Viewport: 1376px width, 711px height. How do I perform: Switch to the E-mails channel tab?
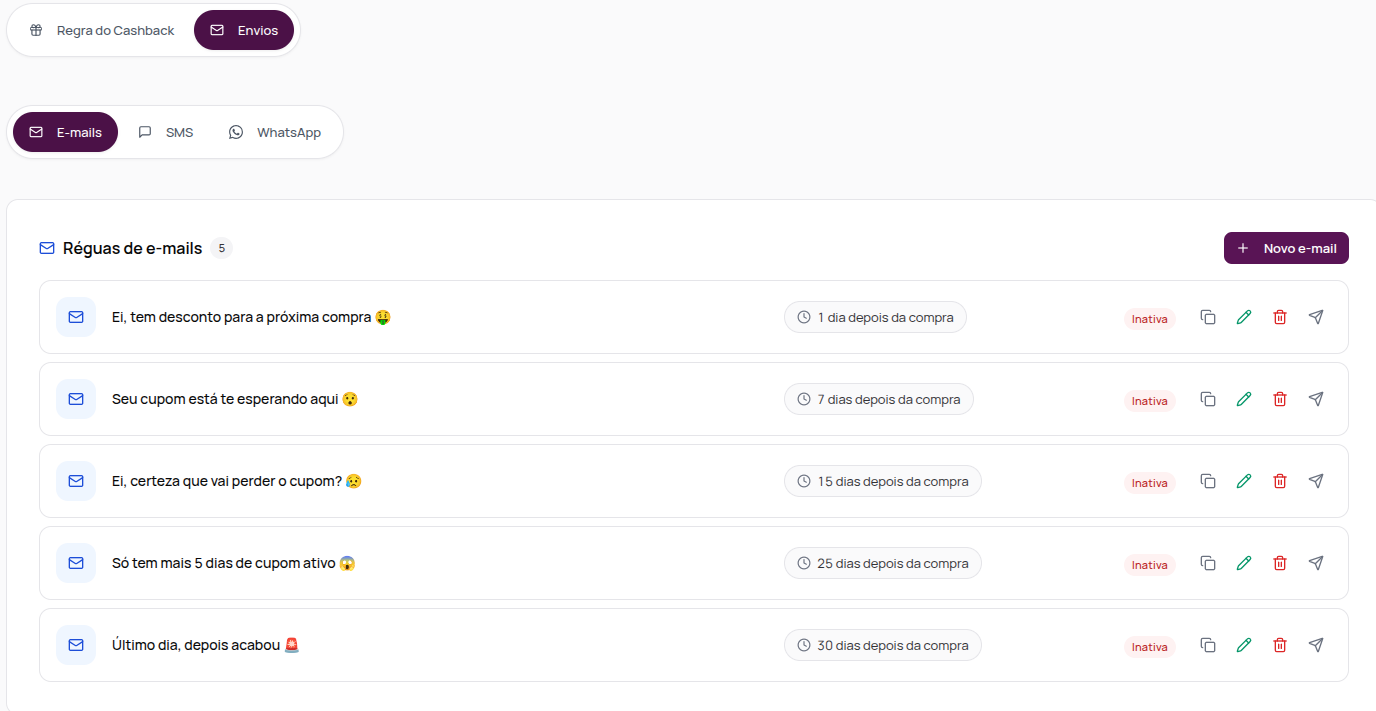pos(65,132)
